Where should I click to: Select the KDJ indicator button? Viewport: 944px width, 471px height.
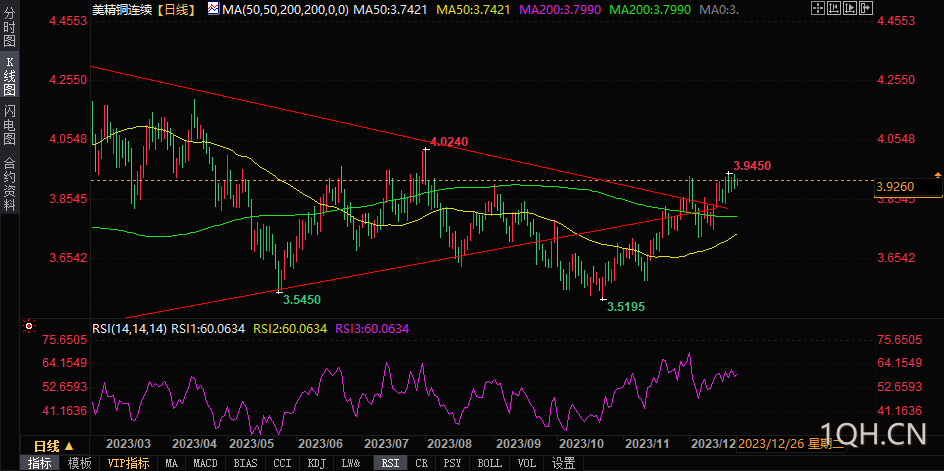click(x=317, y=463)
